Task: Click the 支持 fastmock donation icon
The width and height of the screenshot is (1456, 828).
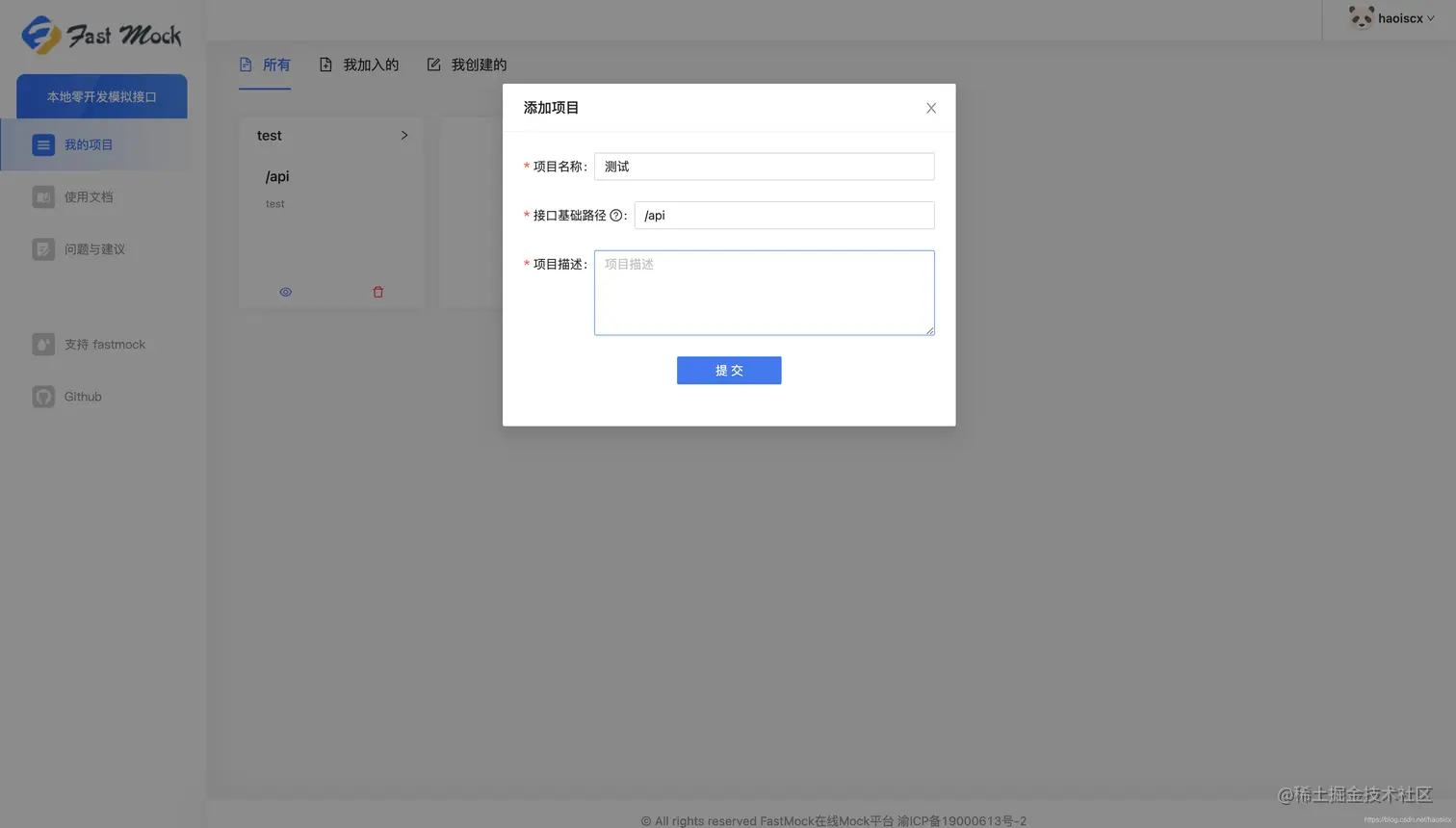Action: (x=43, y=344)
